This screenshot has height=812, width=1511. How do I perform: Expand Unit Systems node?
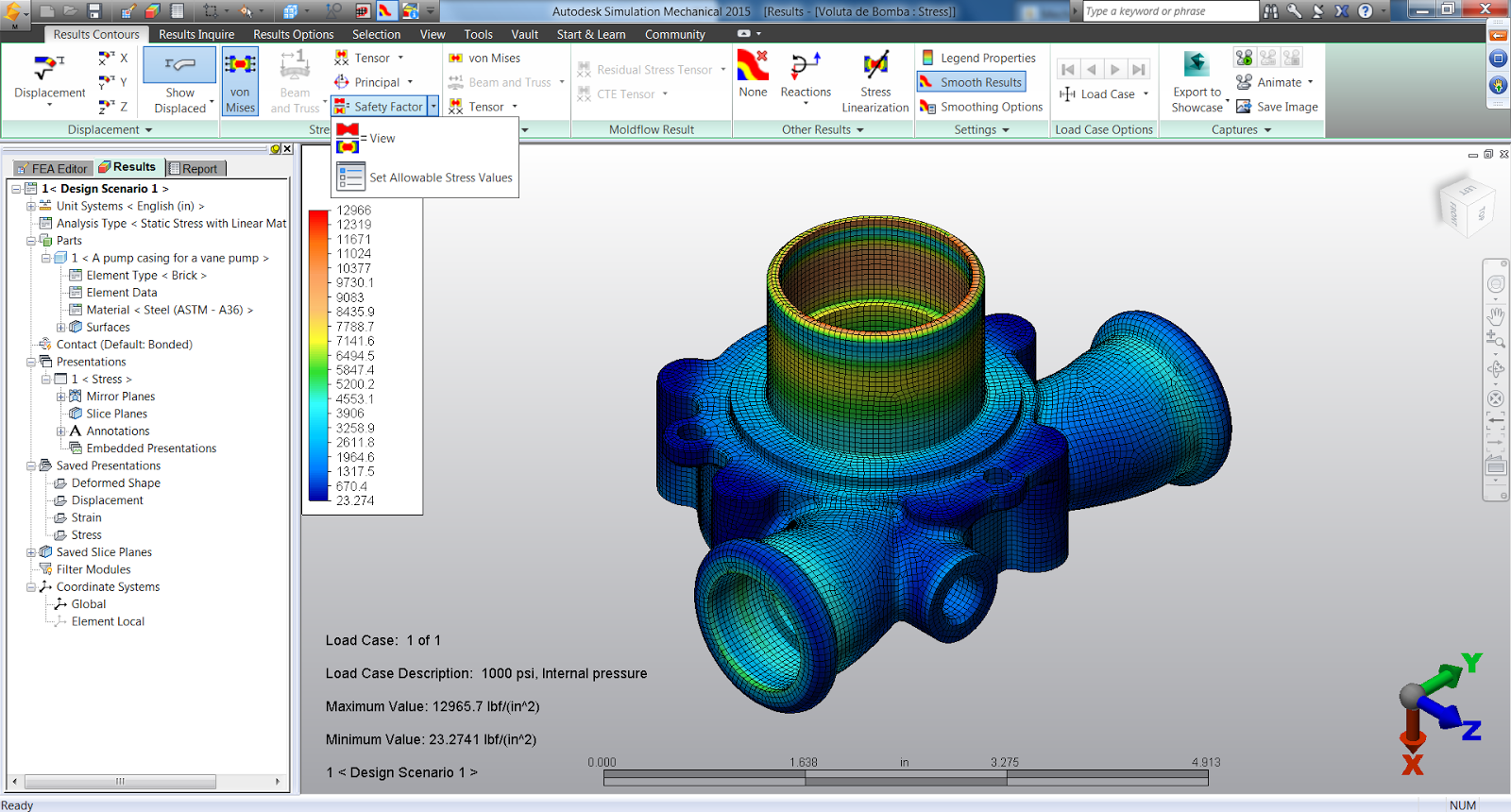coord(31,206)
